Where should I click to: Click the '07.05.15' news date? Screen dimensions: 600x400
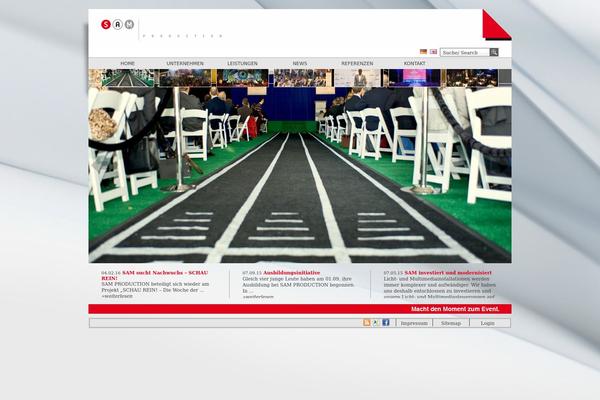(393, 273)
